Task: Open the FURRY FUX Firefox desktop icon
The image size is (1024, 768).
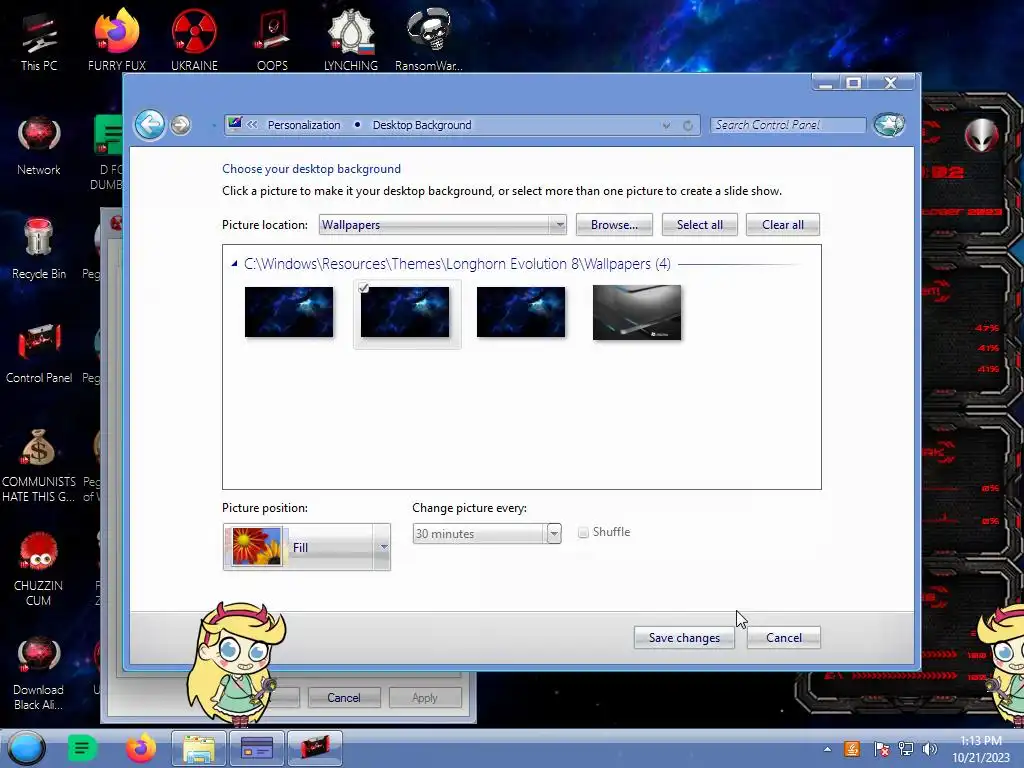Action: coord(117,42)
